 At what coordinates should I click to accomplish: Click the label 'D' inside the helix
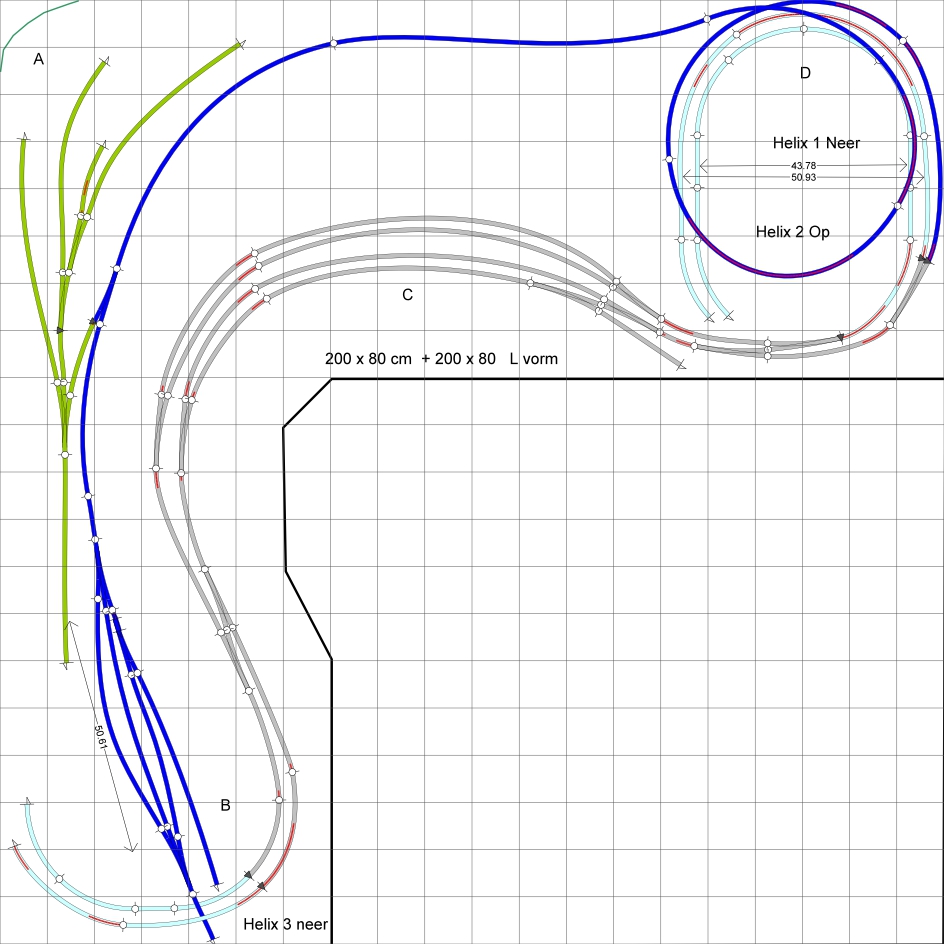805,73
